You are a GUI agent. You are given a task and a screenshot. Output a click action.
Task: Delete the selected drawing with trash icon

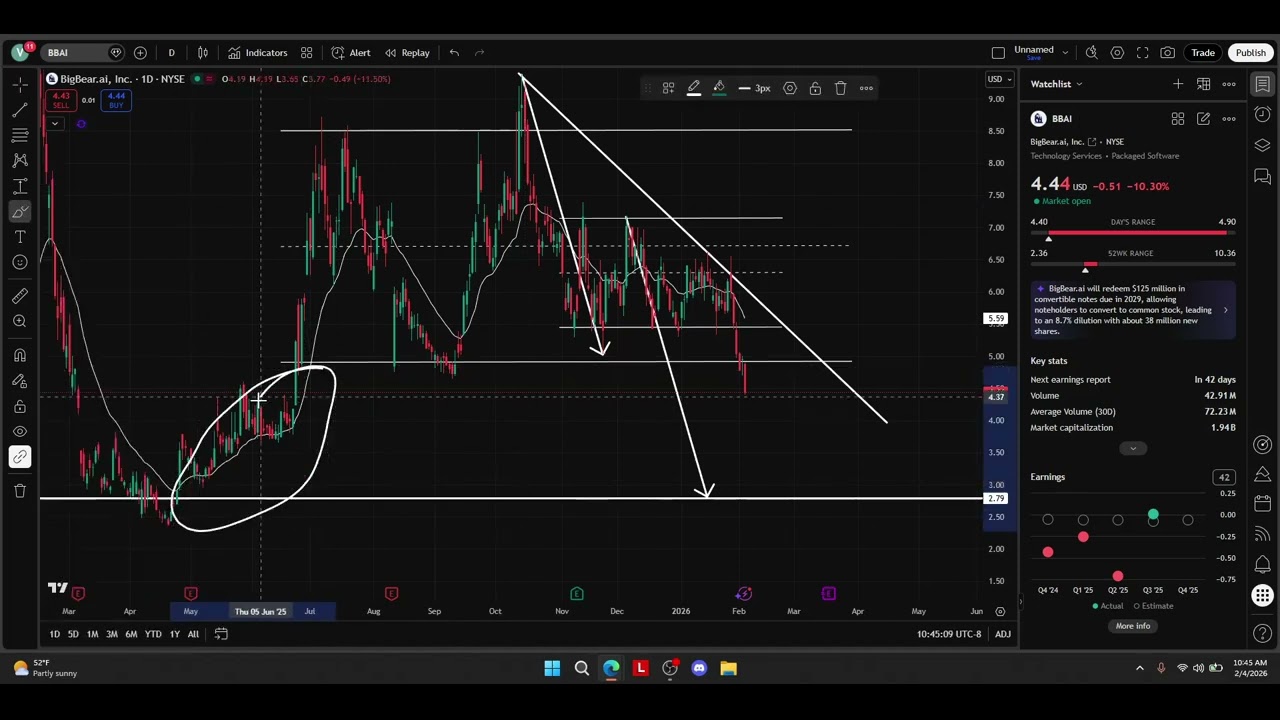pos(841,88)
